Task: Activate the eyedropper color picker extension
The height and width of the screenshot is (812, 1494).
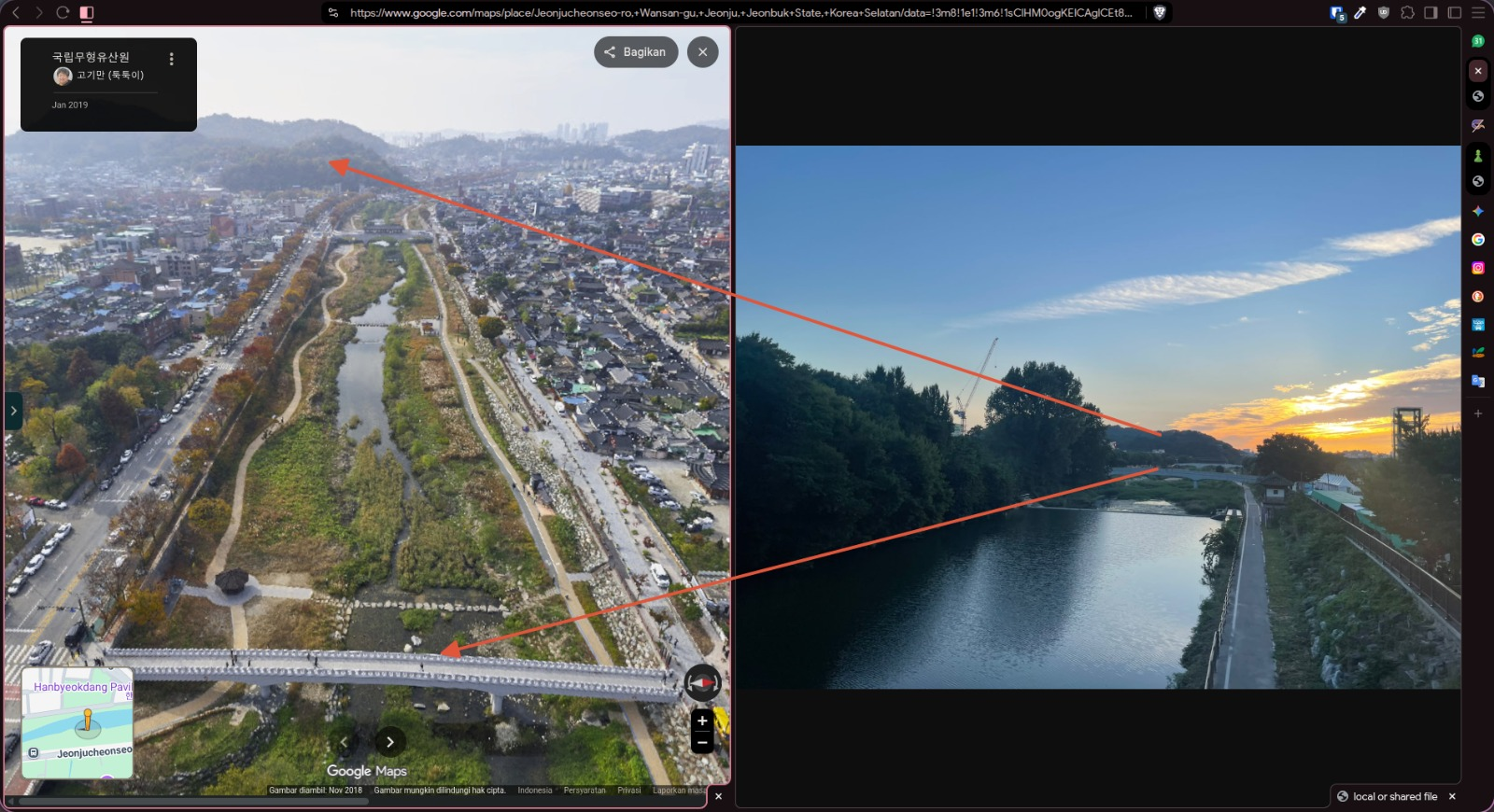Action: click(1360, 13)
